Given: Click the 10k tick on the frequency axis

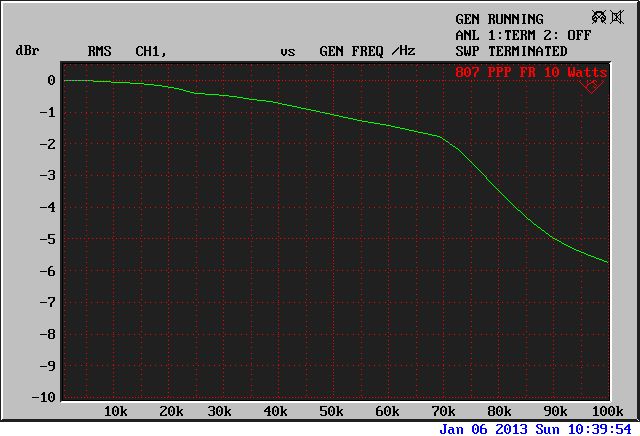Looking at the screenshot, I should click(116, 411).
